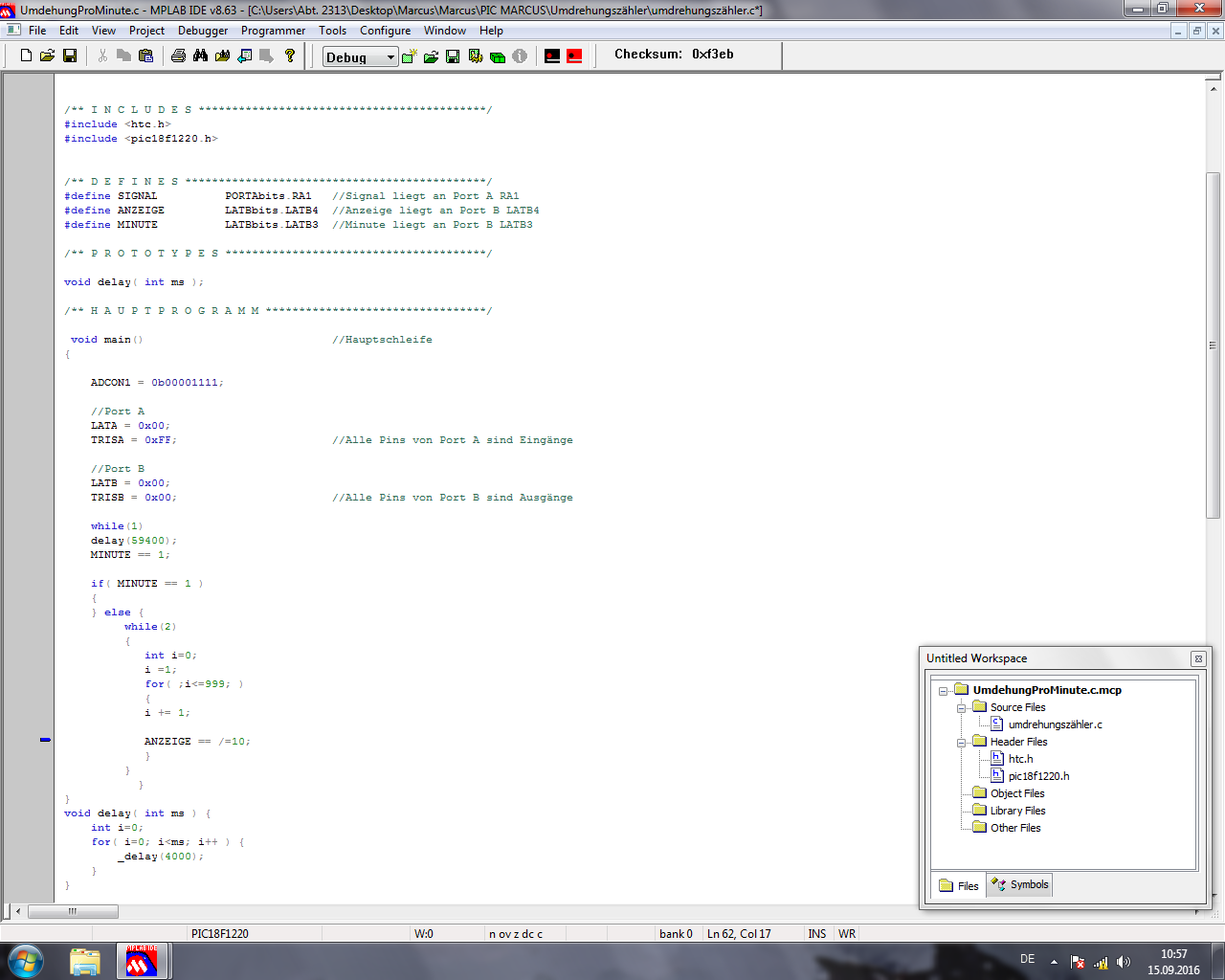Open the Debugger menu
Screen dimensions: 1225x980
point(203,31)
